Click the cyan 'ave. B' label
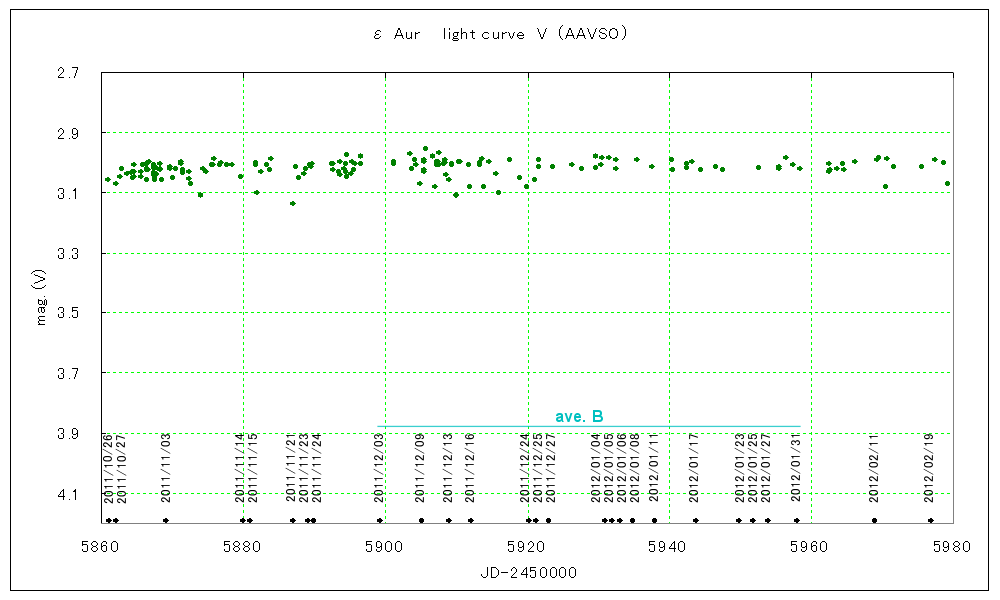This screenshot has height=600, width=1000. (579, 416)
